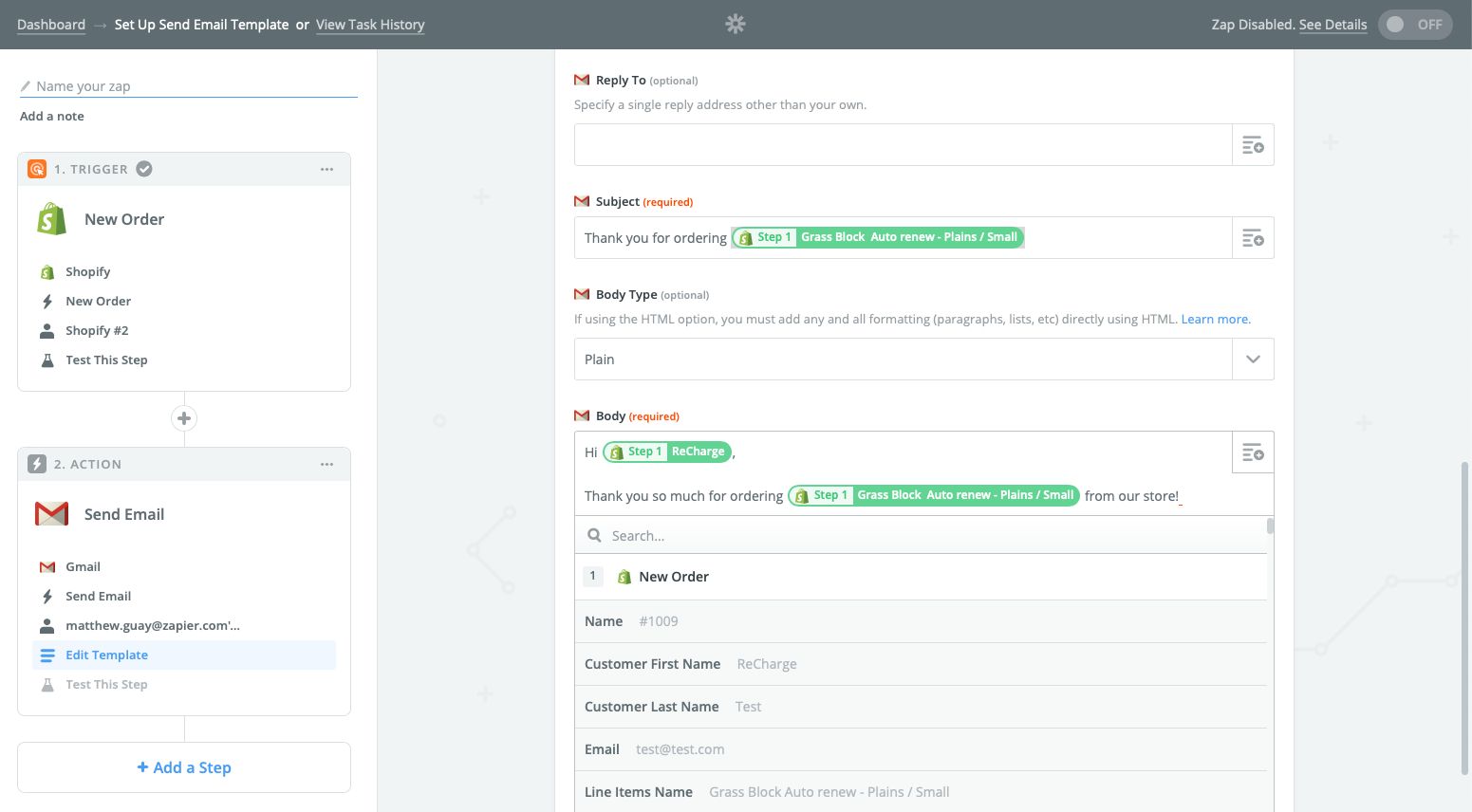This screenshot has height=812, width=1472.
Task: Expand the Body Type dropdown
Action: click(x=1253, y=360)
